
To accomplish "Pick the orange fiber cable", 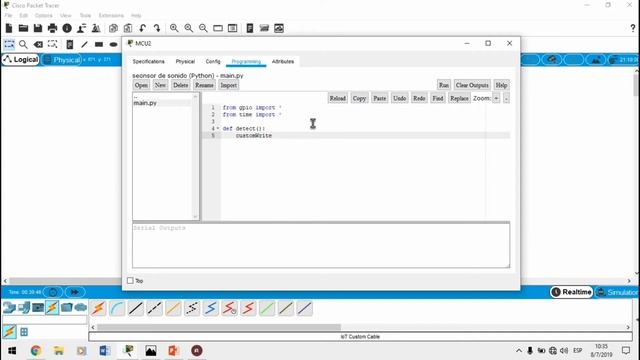I will [x=173, y=308].
